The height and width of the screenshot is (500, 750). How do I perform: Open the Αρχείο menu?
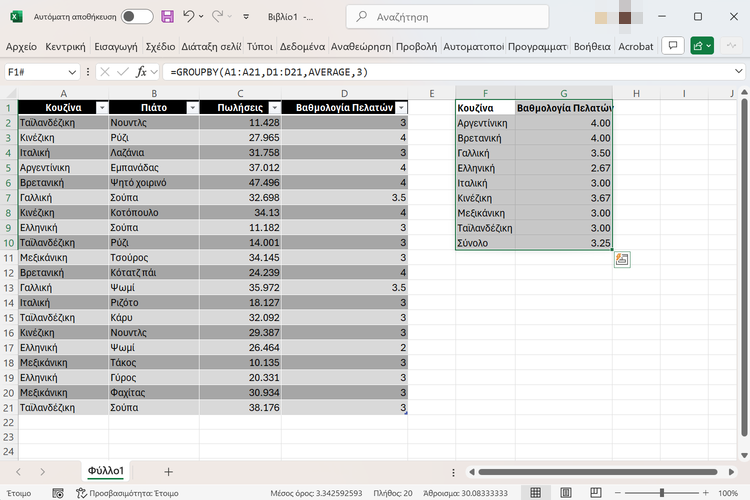[x=21, y=46]
